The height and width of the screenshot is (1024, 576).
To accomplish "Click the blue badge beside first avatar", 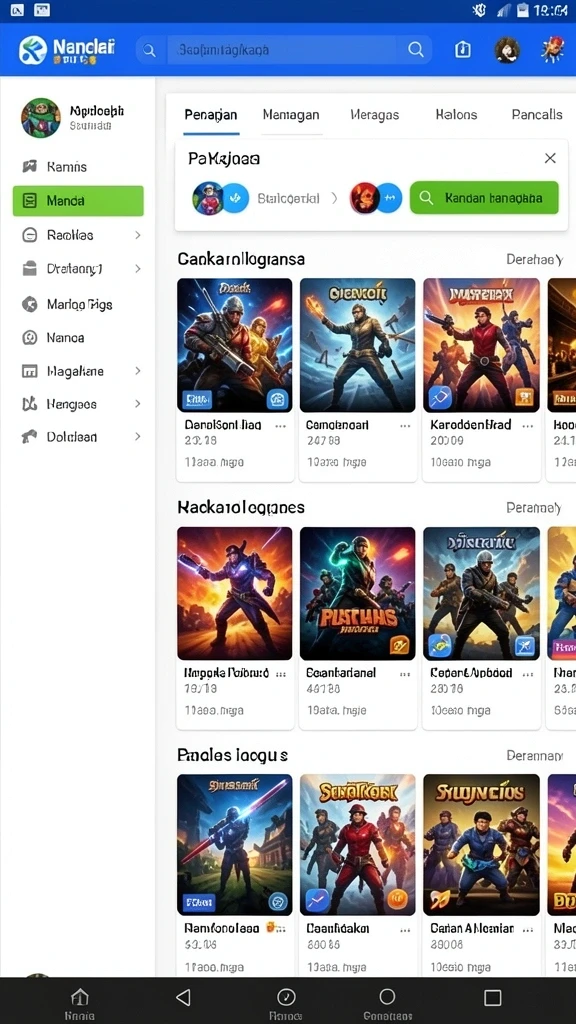I will (x=236, y=198).
